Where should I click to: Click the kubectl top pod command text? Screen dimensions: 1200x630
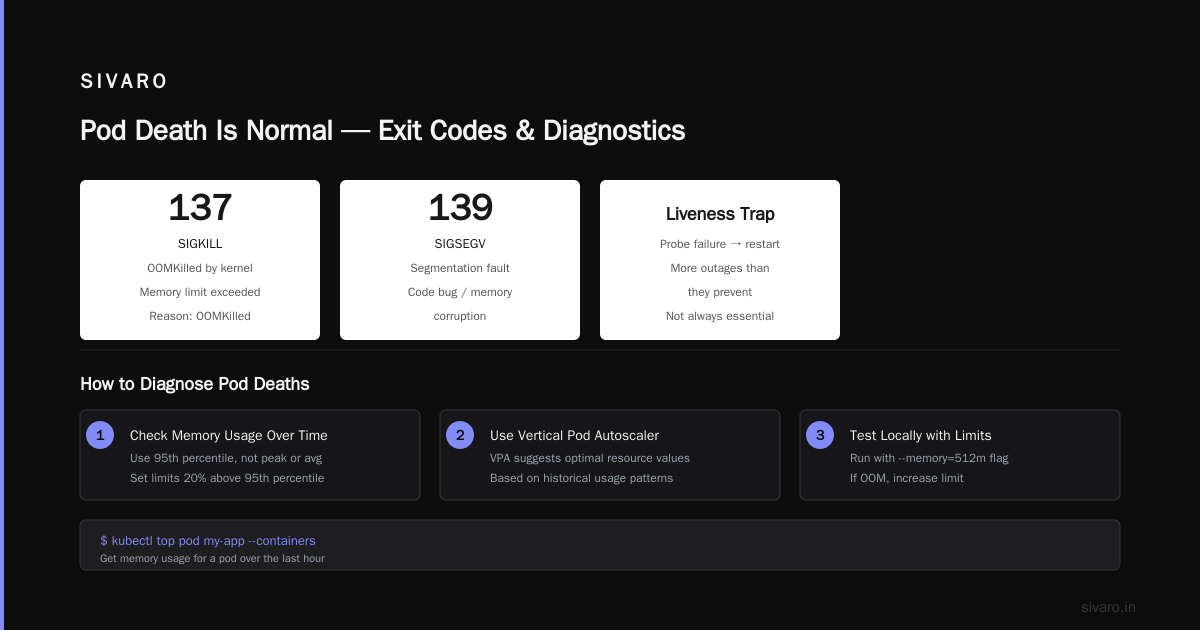(208, 540)
